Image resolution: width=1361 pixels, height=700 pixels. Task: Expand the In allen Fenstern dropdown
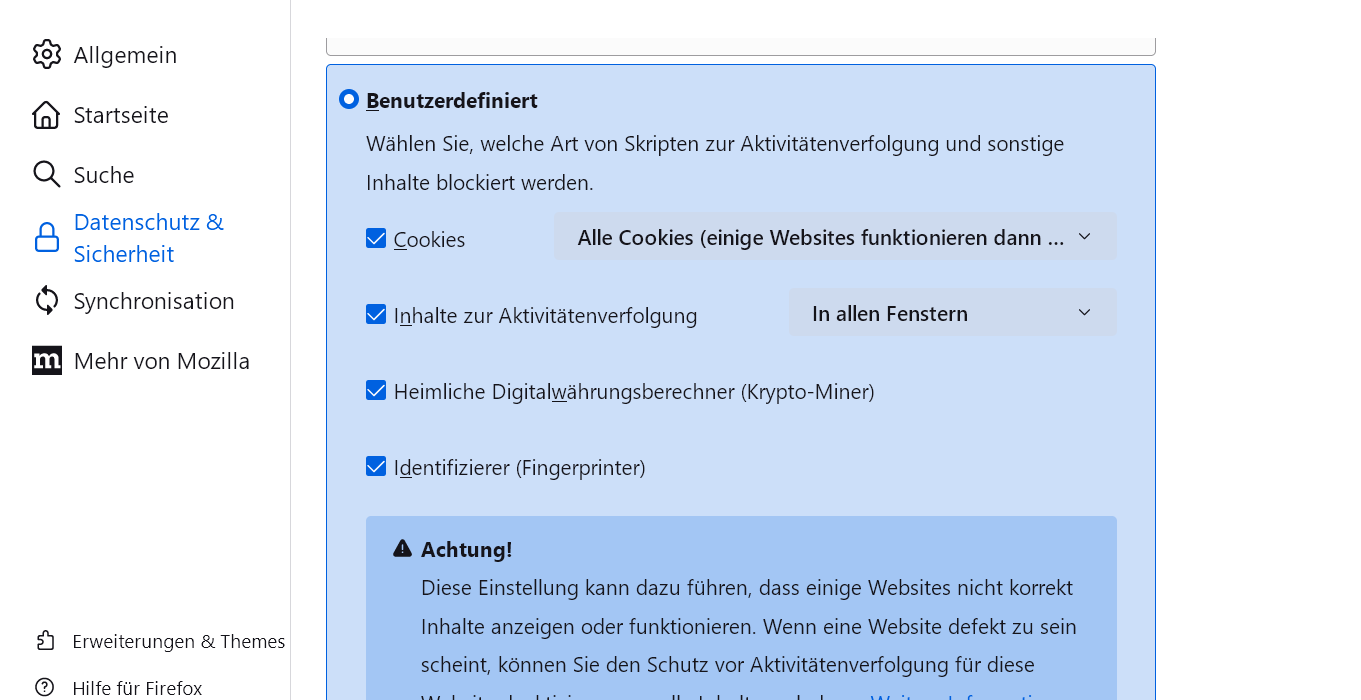(x=952, y=313)
